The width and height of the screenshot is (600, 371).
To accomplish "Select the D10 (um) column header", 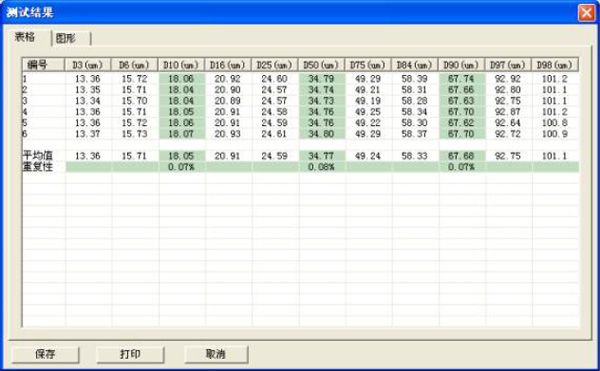I will [181, 65].
